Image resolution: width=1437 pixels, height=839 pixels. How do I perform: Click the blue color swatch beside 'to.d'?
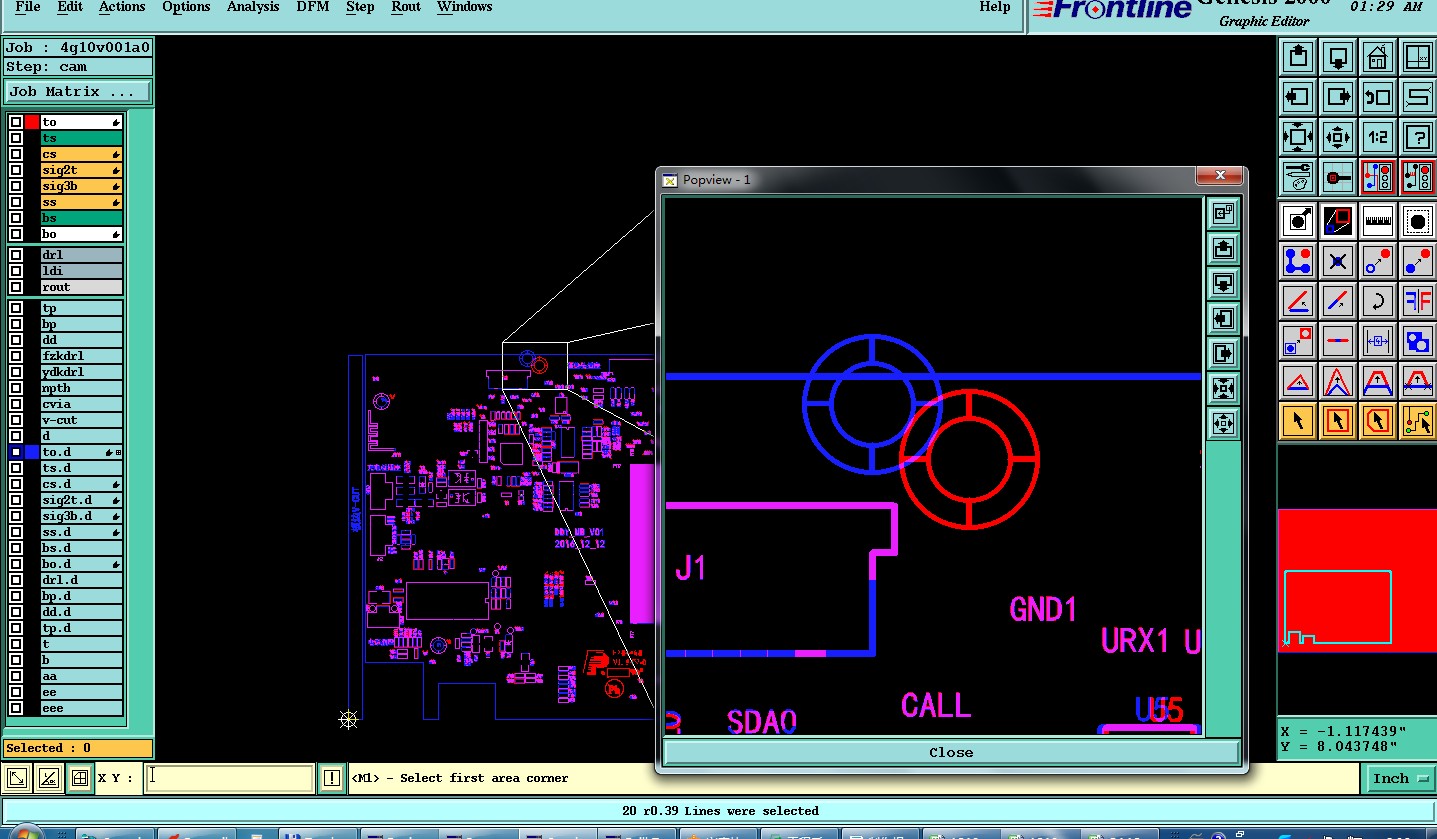32,452
